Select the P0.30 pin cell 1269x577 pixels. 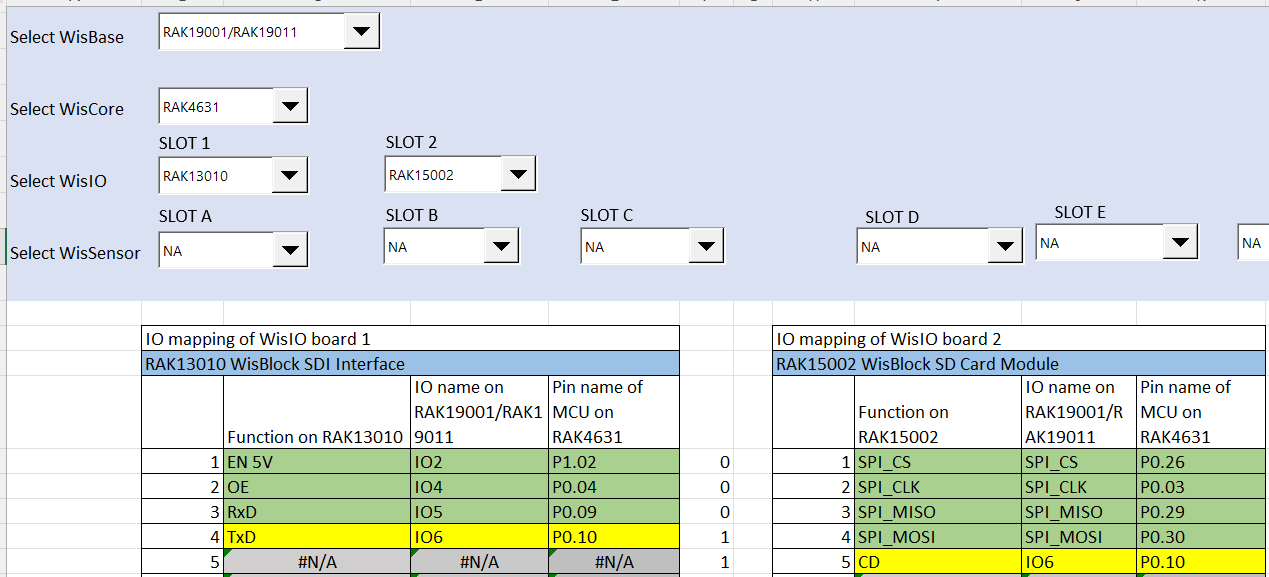pyautogui.click(x=1202, y=537)
